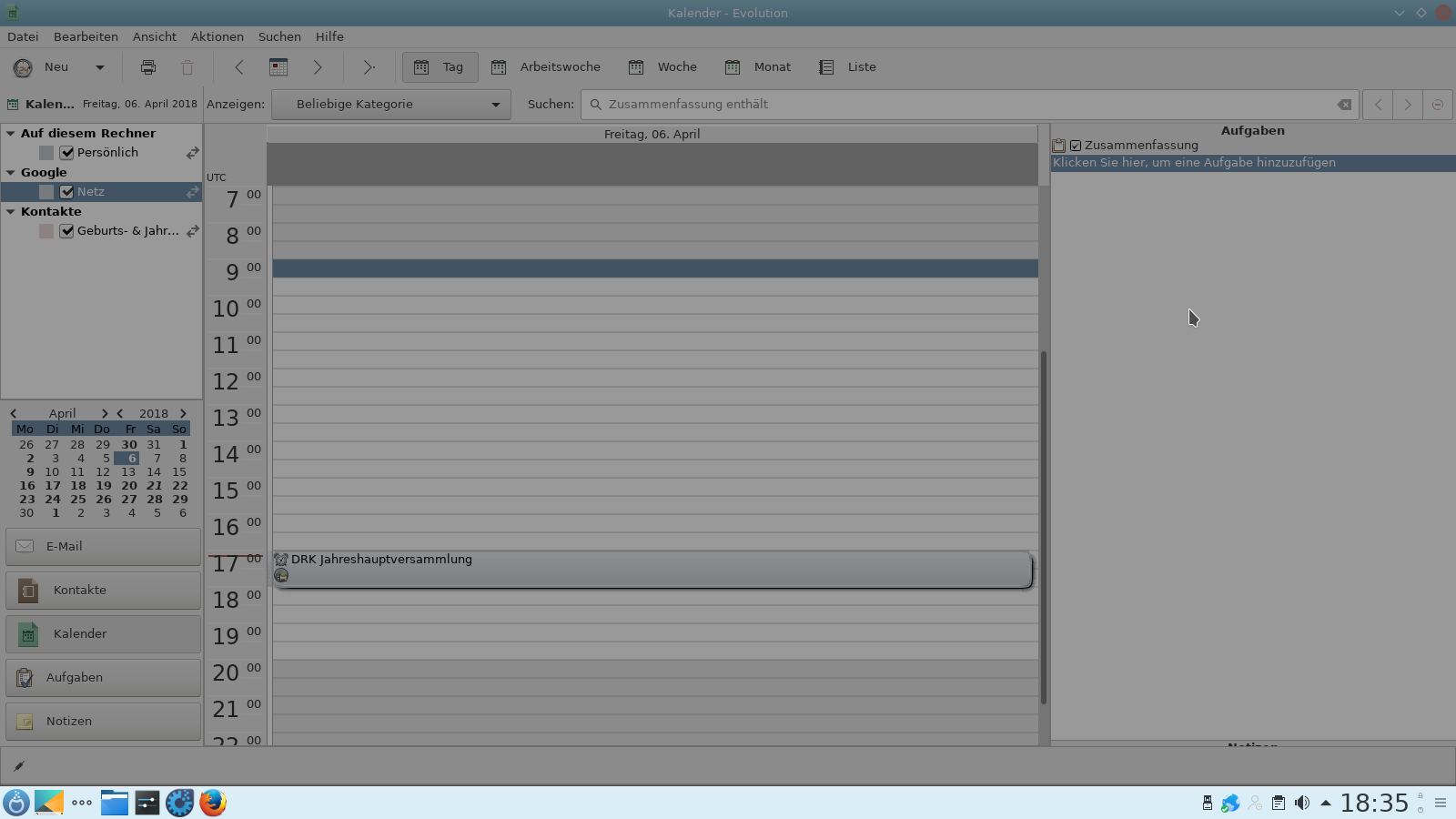
Task: Click the go to today calendar icon
Action: point(278,67)
